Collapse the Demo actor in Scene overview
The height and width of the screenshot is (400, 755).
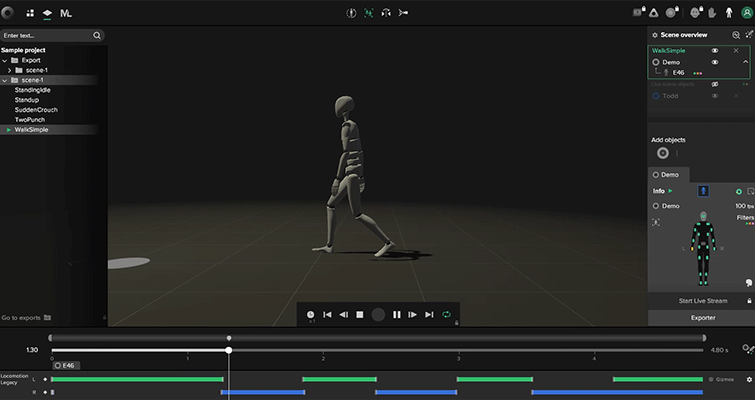click(745, 62)
